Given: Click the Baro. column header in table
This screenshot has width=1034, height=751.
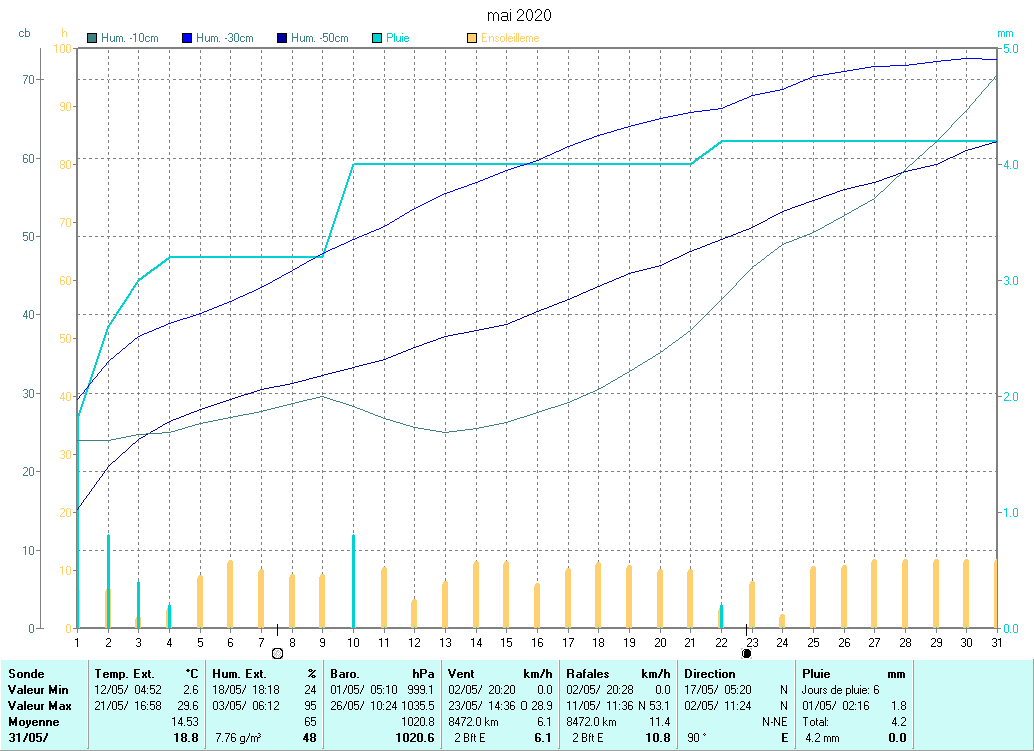Looking at the screenshot, I should click(345, 674).
